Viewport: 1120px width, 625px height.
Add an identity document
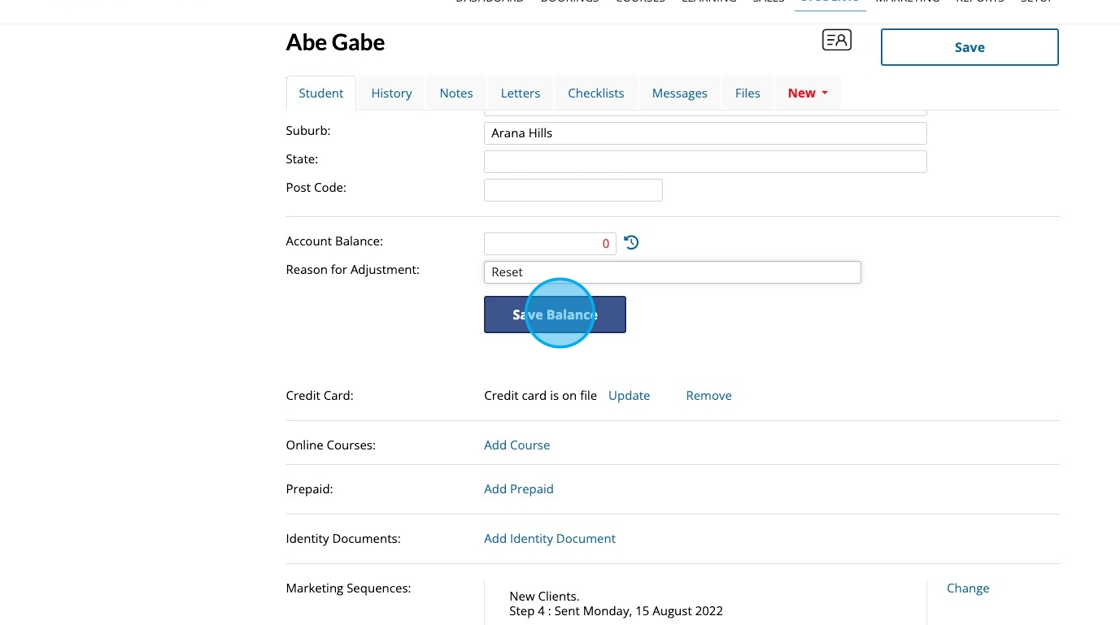[x=549, y=538]
